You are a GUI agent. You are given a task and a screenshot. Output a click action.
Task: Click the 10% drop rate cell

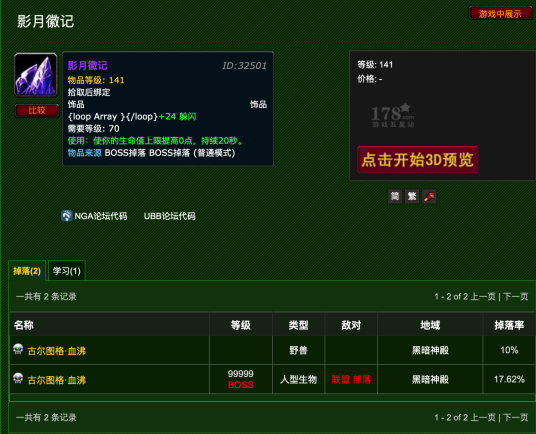click(x=509, y=350)
